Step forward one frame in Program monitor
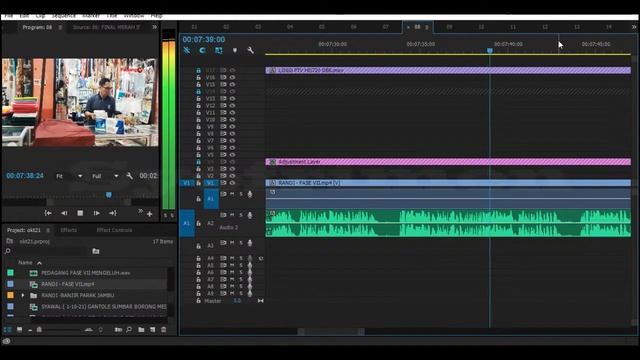Image resolution: width=640 pixels, height=360 pixels. click(x=96, y=213)
